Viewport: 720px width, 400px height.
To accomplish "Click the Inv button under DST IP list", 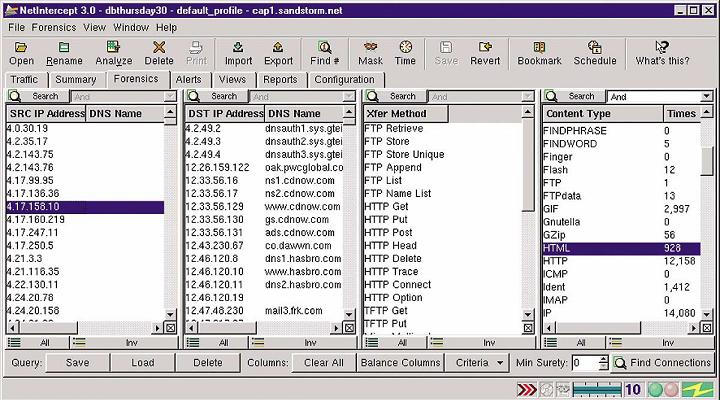I will tap(303, 343).
